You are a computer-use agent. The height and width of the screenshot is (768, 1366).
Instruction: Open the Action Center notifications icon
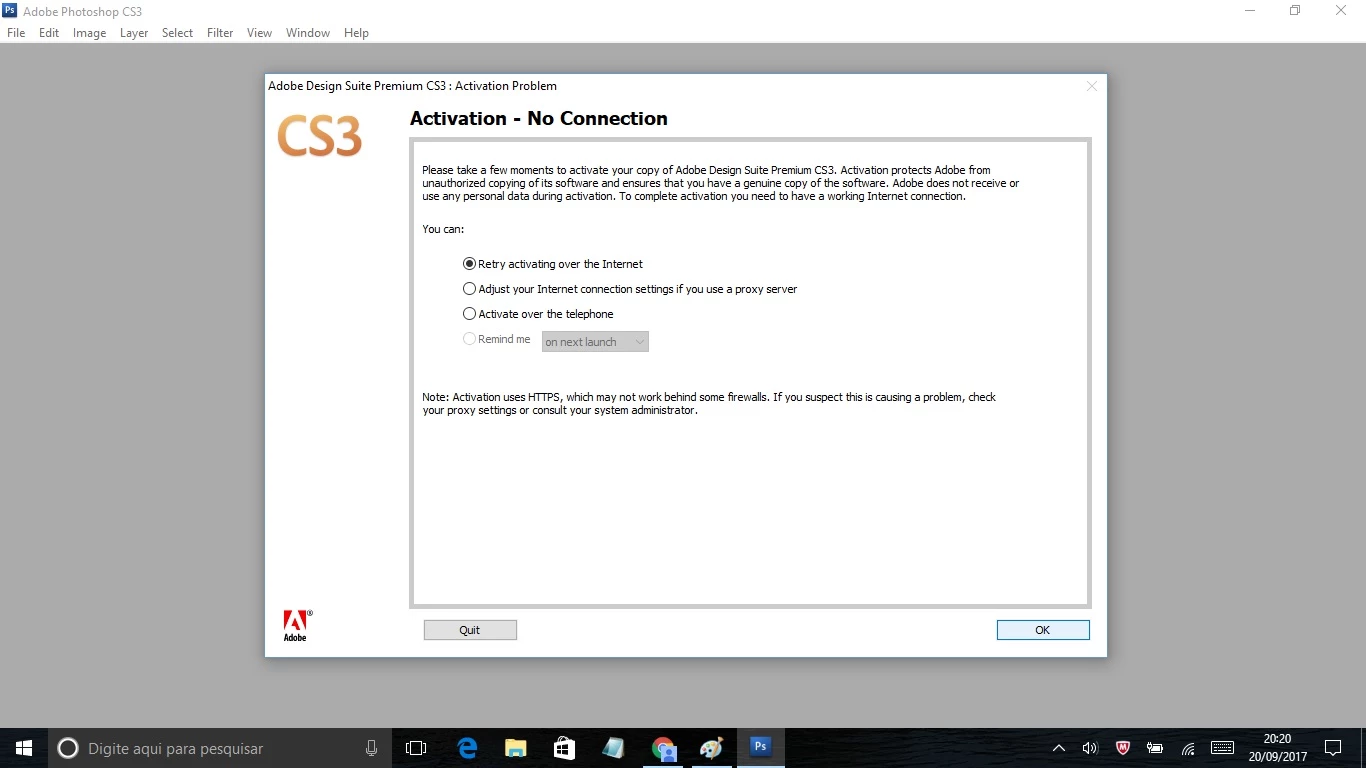1333,748
